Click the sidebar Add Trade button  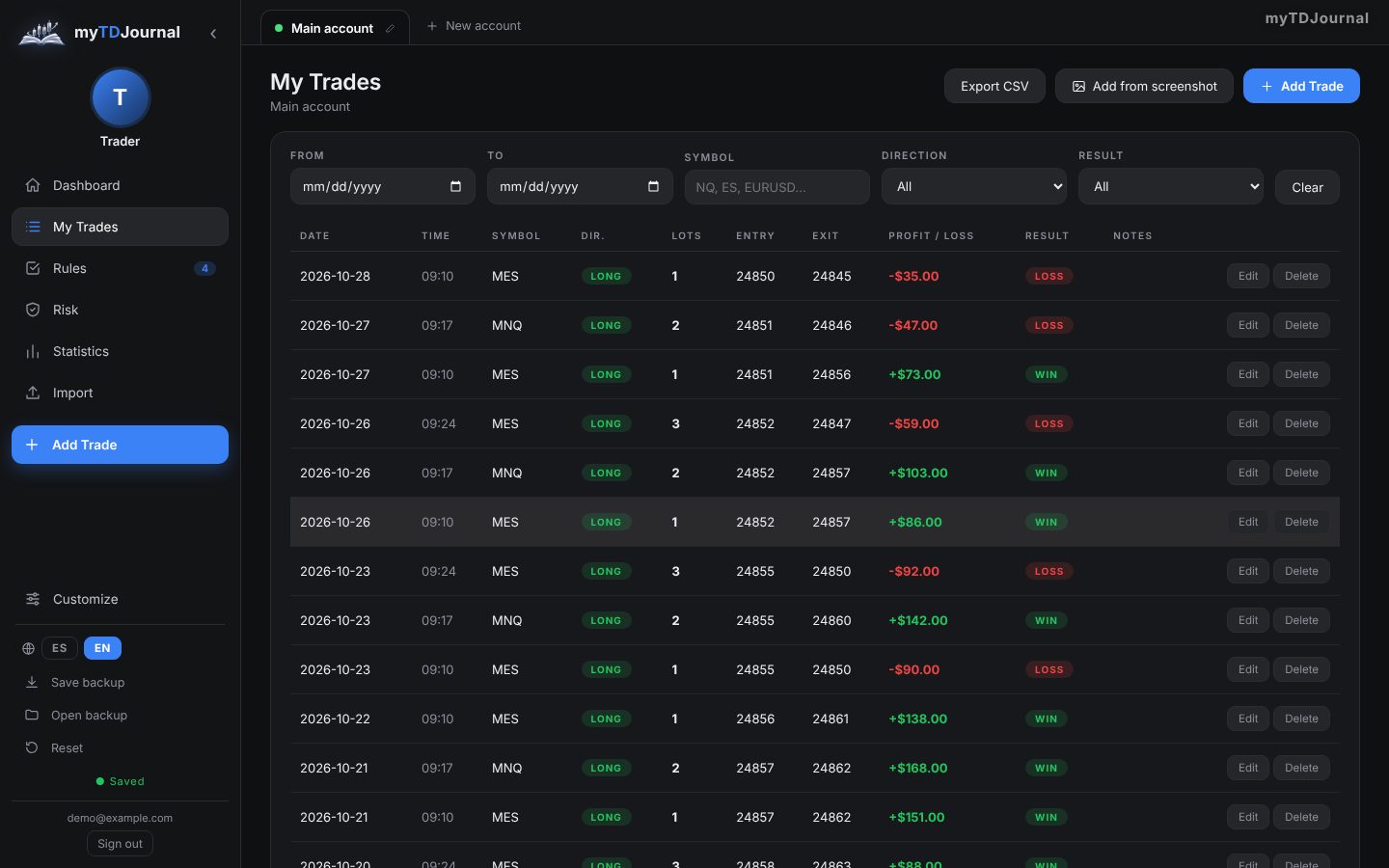(x=120, y=445)
